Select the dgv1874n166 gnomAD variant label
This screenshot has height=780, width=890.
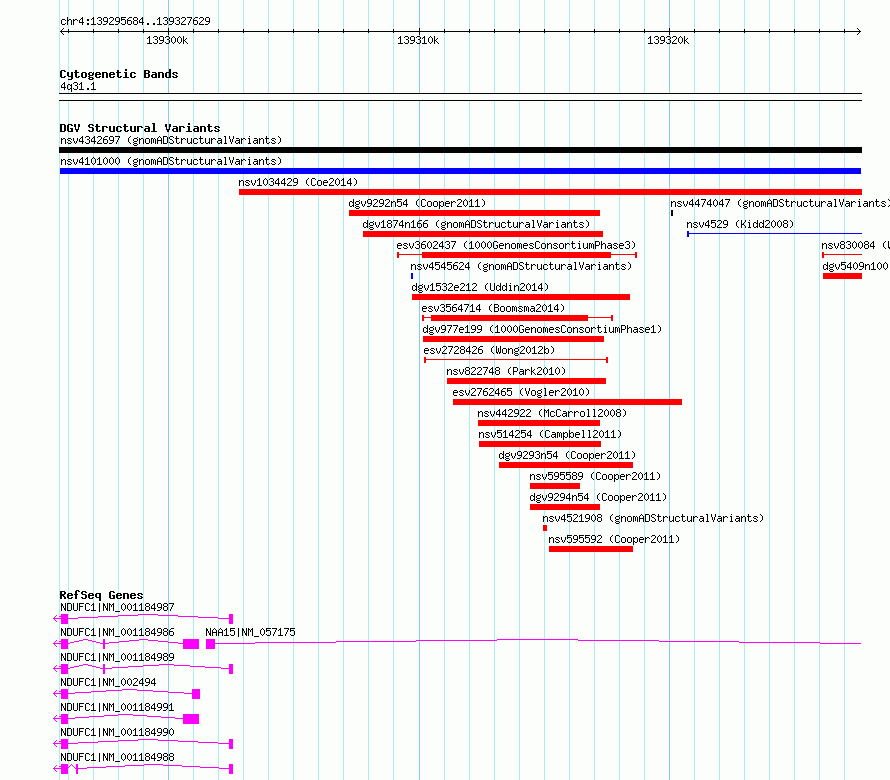[x=476, y=224]
